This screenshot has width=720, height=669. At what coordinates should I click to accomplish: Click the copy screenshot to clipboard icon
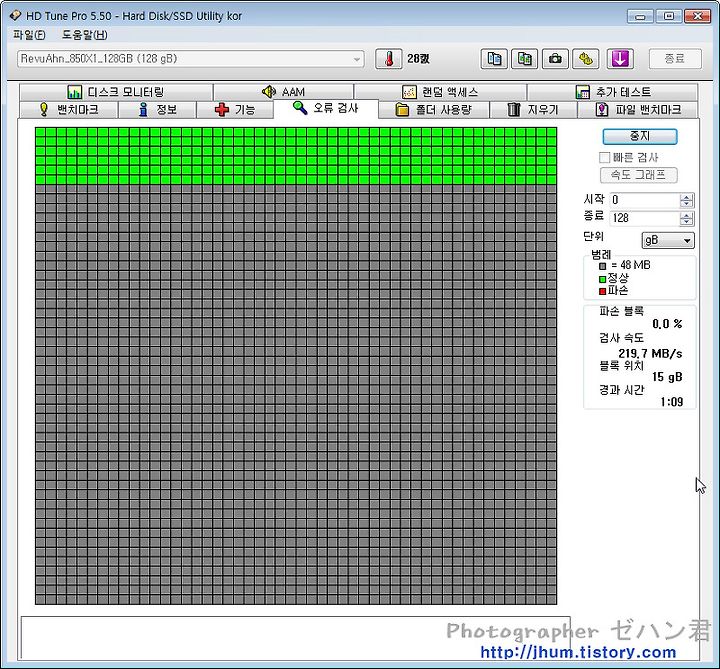pos(524,59)
